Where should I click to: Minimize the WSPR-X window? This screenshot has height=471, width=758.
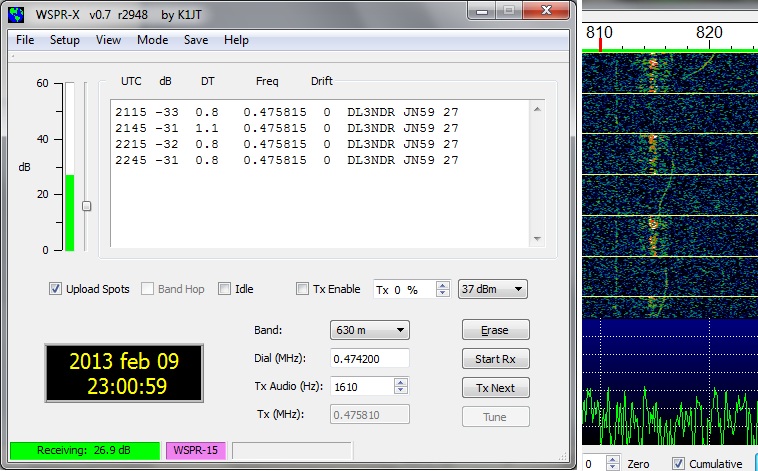click(481, 11)
